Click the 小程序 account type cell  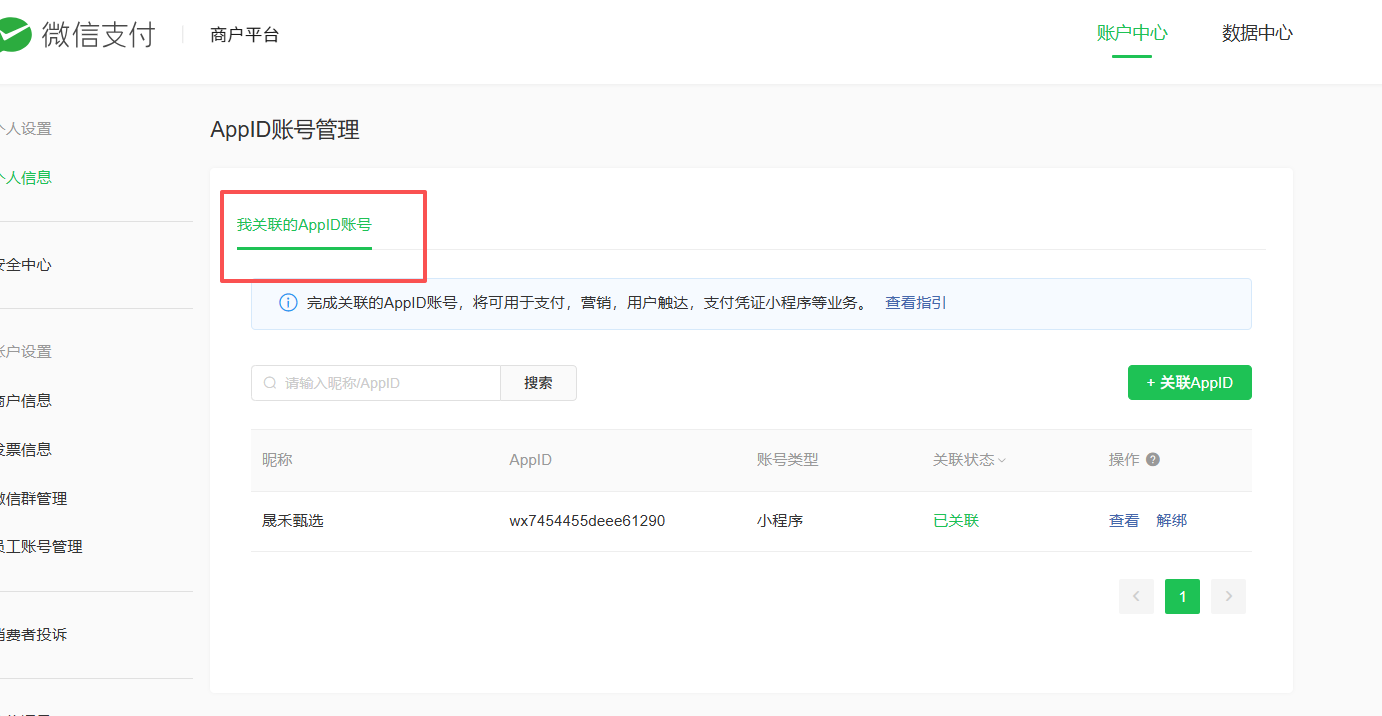tap(780, 521)
